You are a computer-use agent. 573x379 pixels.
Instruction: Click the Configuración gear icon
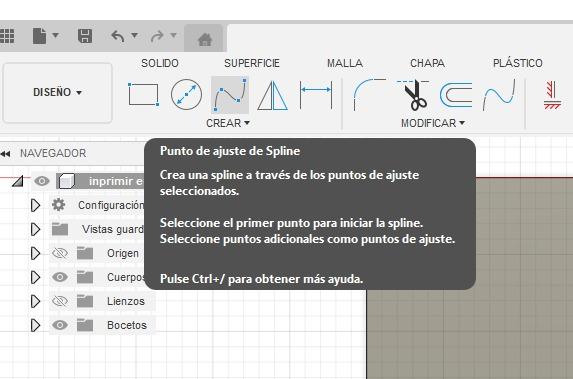point(58,205)
